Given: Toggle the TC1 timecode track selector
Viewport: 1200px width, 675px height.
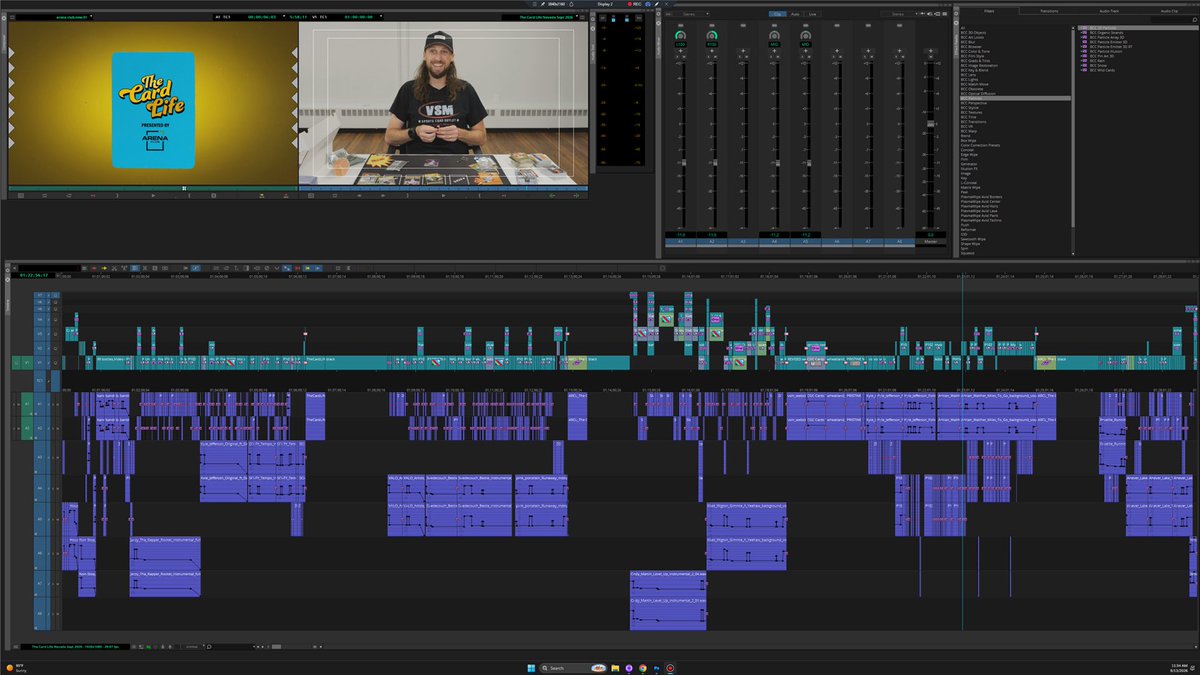Looking at the screenshot, I should point(39,380).
